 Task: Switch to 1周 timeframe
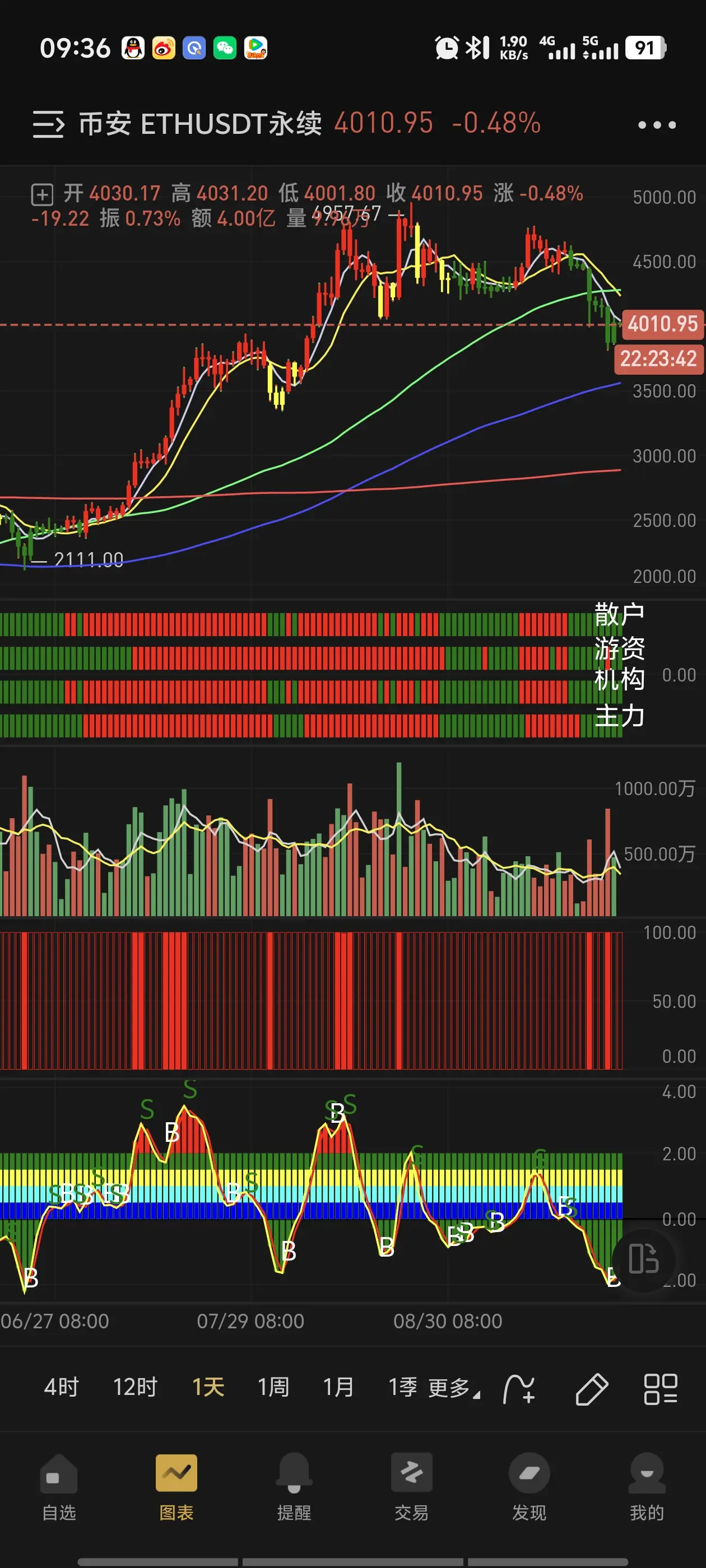pos(273,1387)
